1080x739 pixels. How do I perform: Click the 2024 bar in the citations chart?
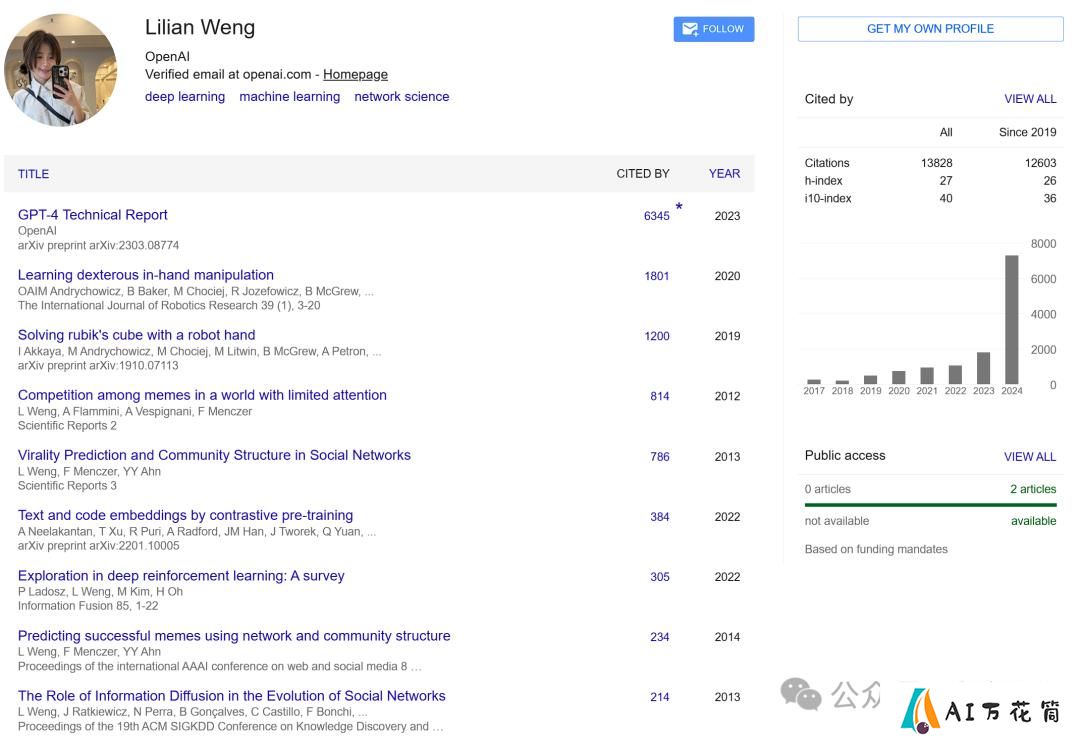[1011, 320]
